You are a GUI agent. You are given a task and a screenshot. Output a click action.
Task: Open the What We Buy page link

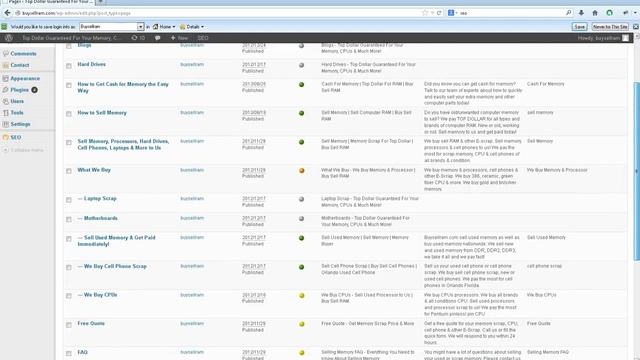pos(94,170)
